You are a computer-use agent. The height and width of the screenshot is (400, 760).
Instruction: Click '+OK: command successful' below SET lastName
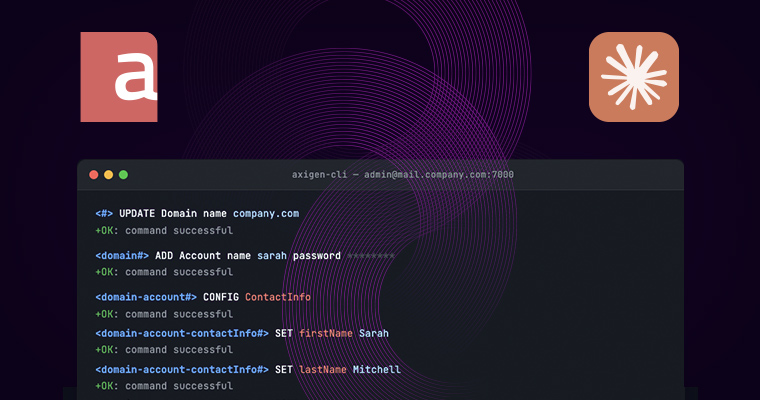pos(164,386)
